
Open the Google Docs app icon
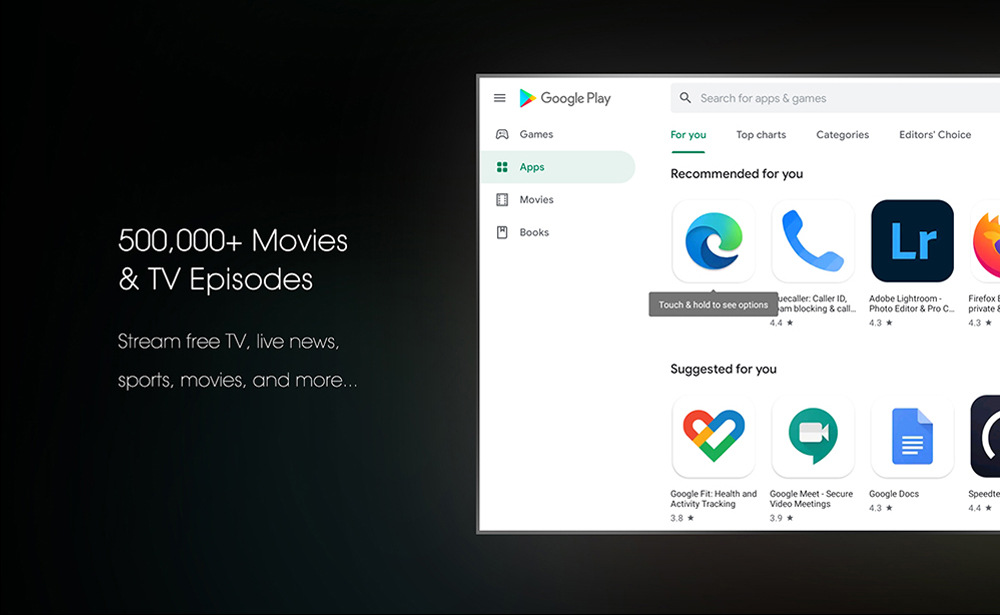point(911,436)
